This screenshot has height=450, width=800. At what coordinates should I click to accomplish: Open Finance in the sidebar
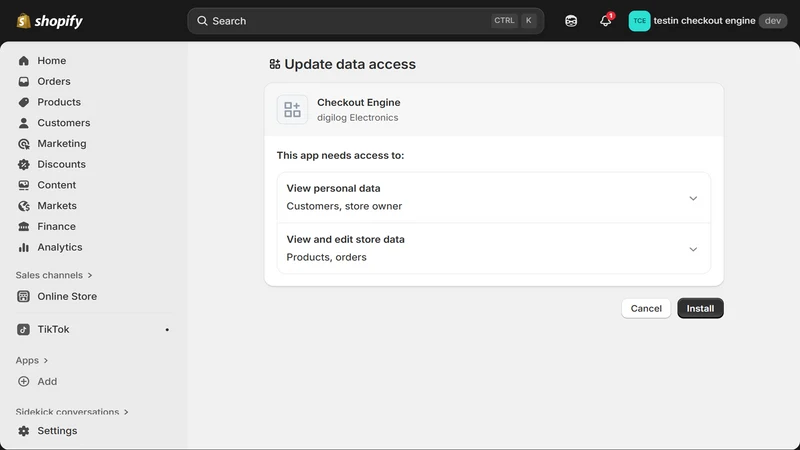(56, 227)
